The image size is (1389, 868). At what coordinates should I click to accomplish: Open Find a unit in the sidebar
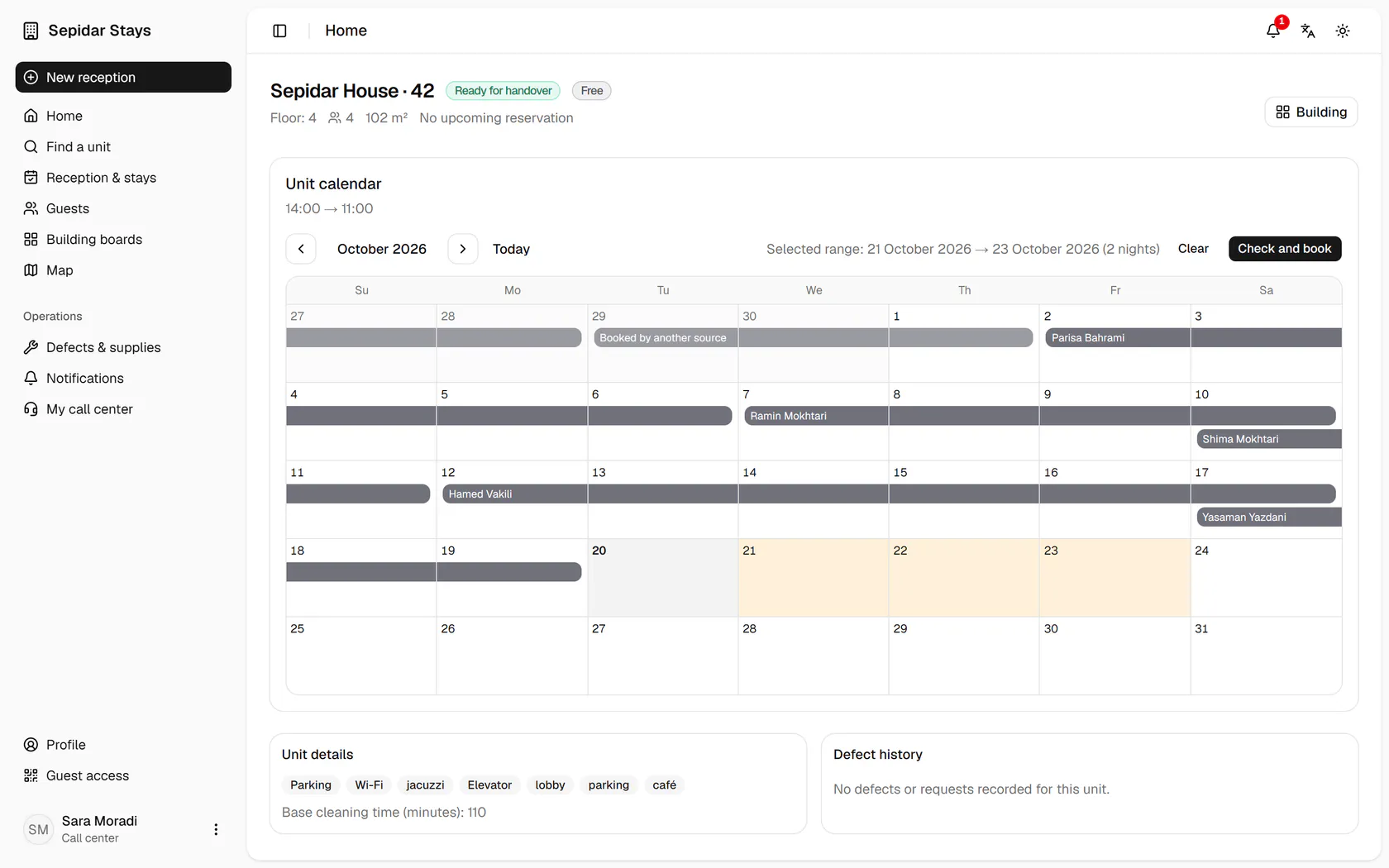point(123,146)
